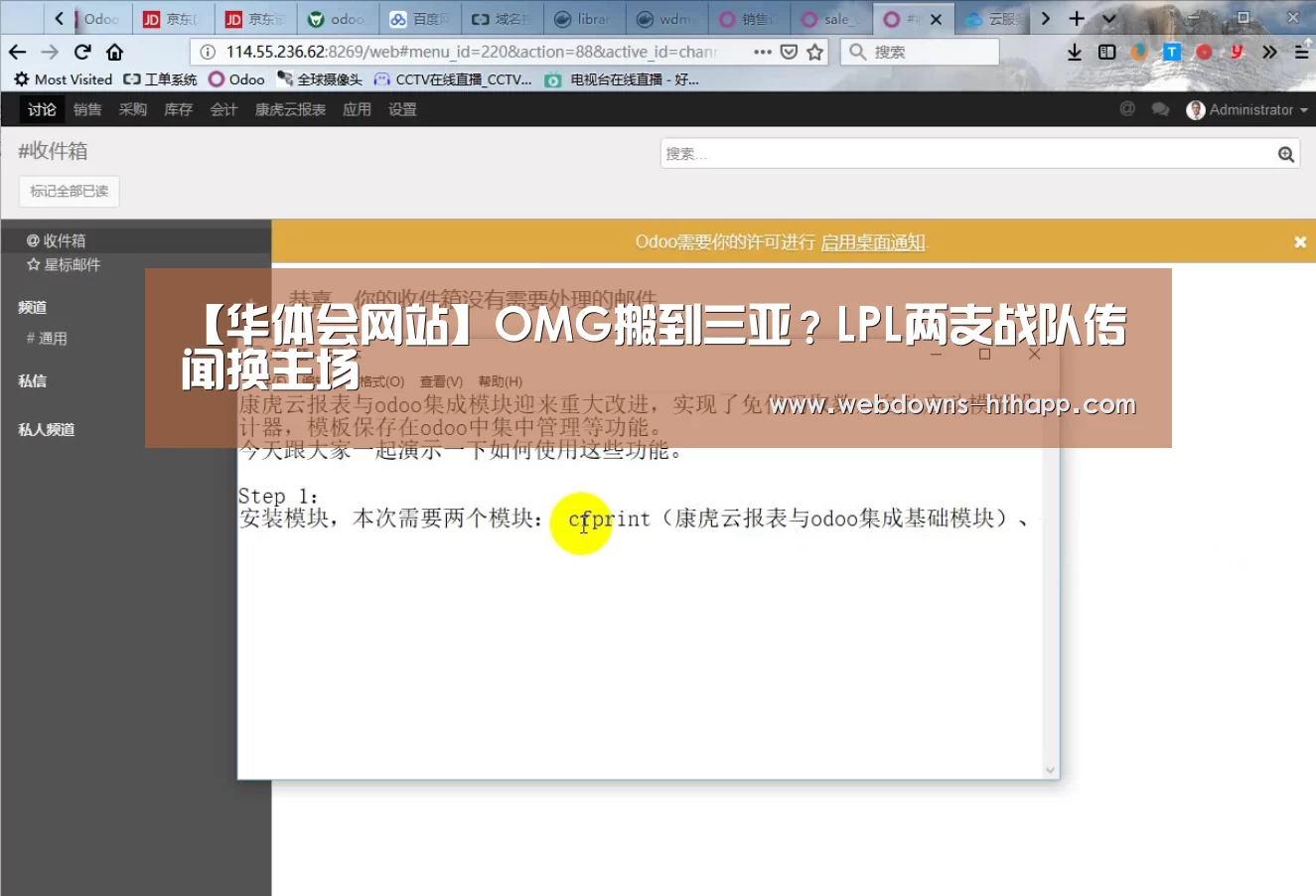Open the 应用 menu in Odoo
Image resolution: width=1316 pixels, height=896 pixels.
tap(357, 109)
